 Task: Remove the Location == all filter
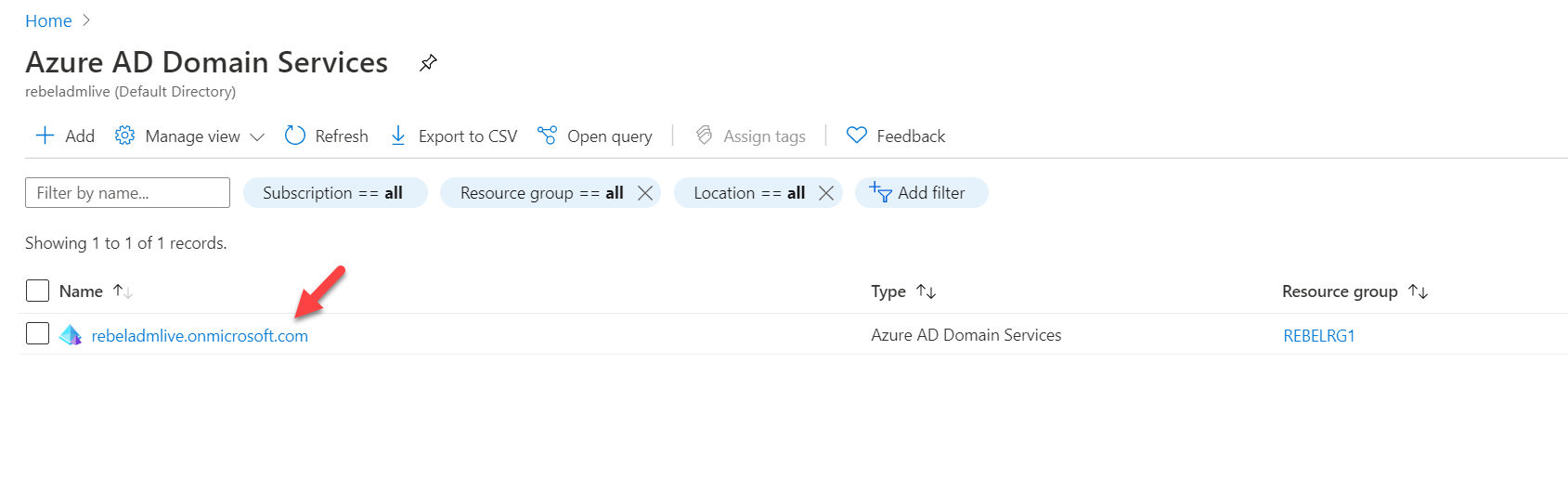(x=825, y=193)
